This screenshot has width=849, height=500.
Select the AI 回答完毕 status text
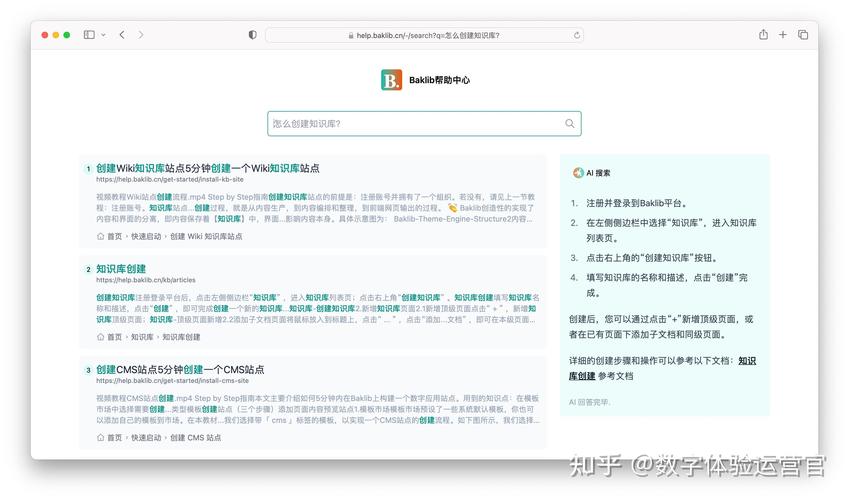[x=589, y=402]
